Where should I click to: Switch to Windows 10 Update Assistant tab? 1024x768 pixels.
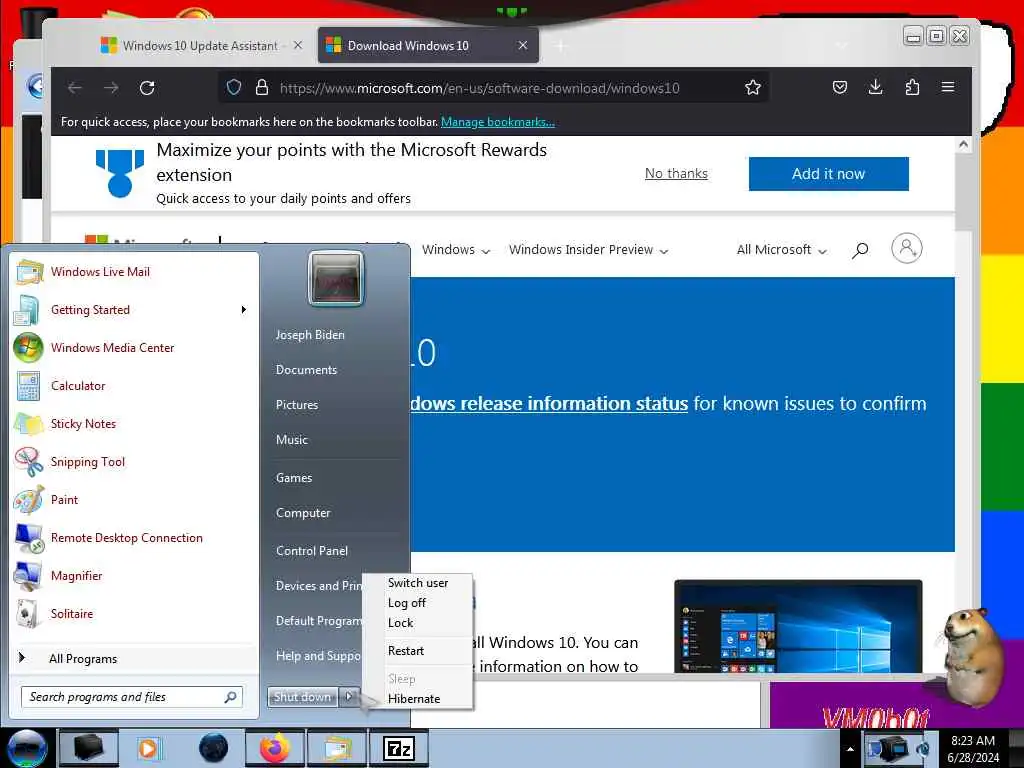(x=199, y=46)
